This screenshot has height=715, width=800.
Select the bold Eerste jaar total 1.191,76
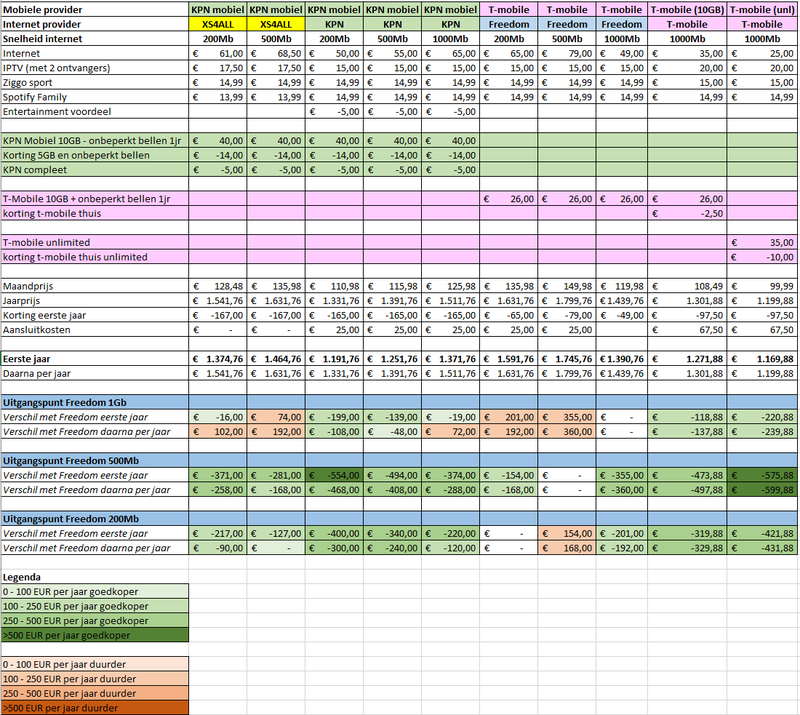tap(334, 359)
